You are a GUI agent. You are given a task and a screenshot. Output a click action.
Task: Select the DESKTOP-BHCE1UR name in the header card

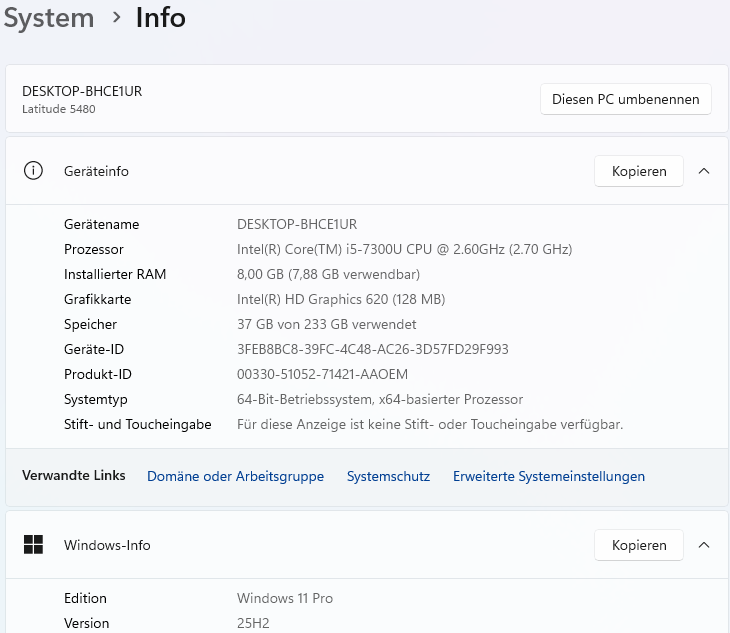coord(82,91)
